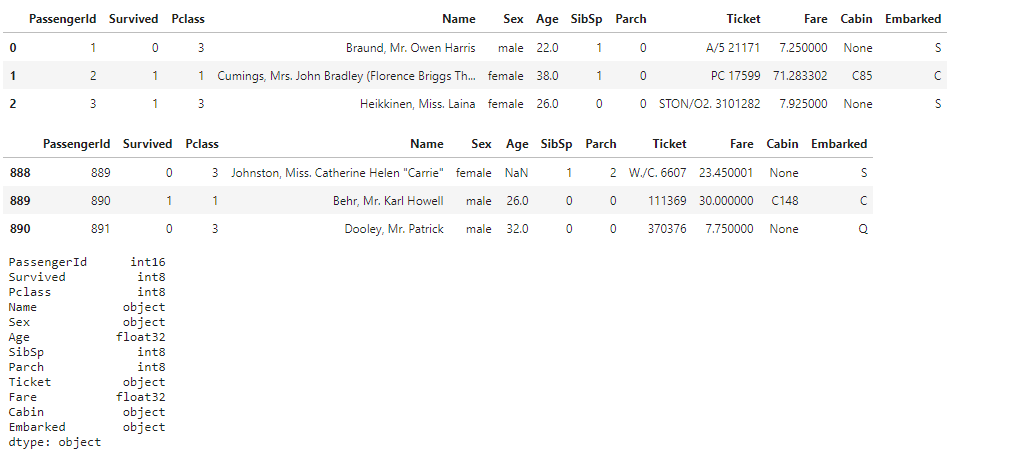The image size is (1035, 454).
Task: Click the NaN age cell in row 888
Action: point(516,173)
